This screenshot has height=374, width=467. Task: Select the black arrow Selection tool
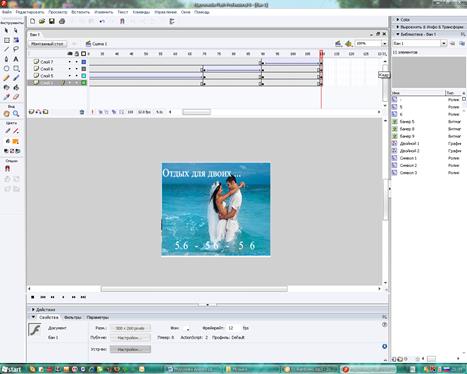[x=6, y=30]
